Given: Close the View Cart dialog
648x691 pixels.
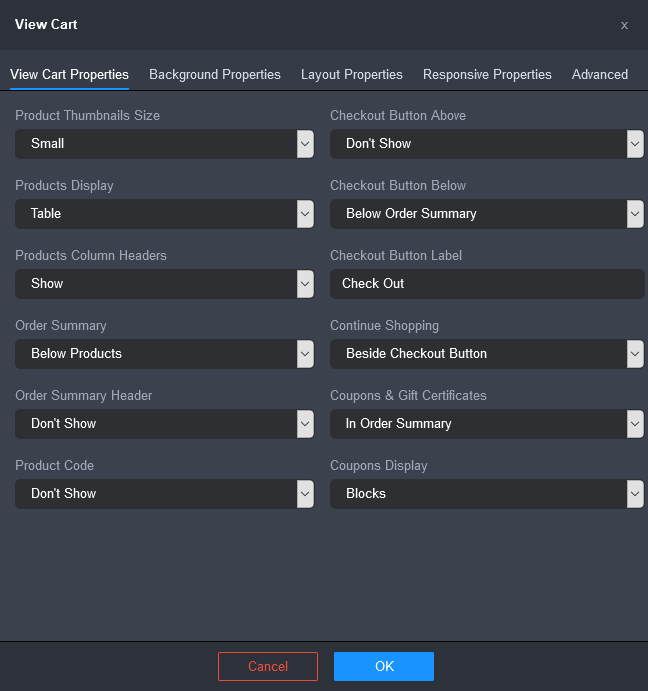Looking at the screenshot, I should point(624,26).
